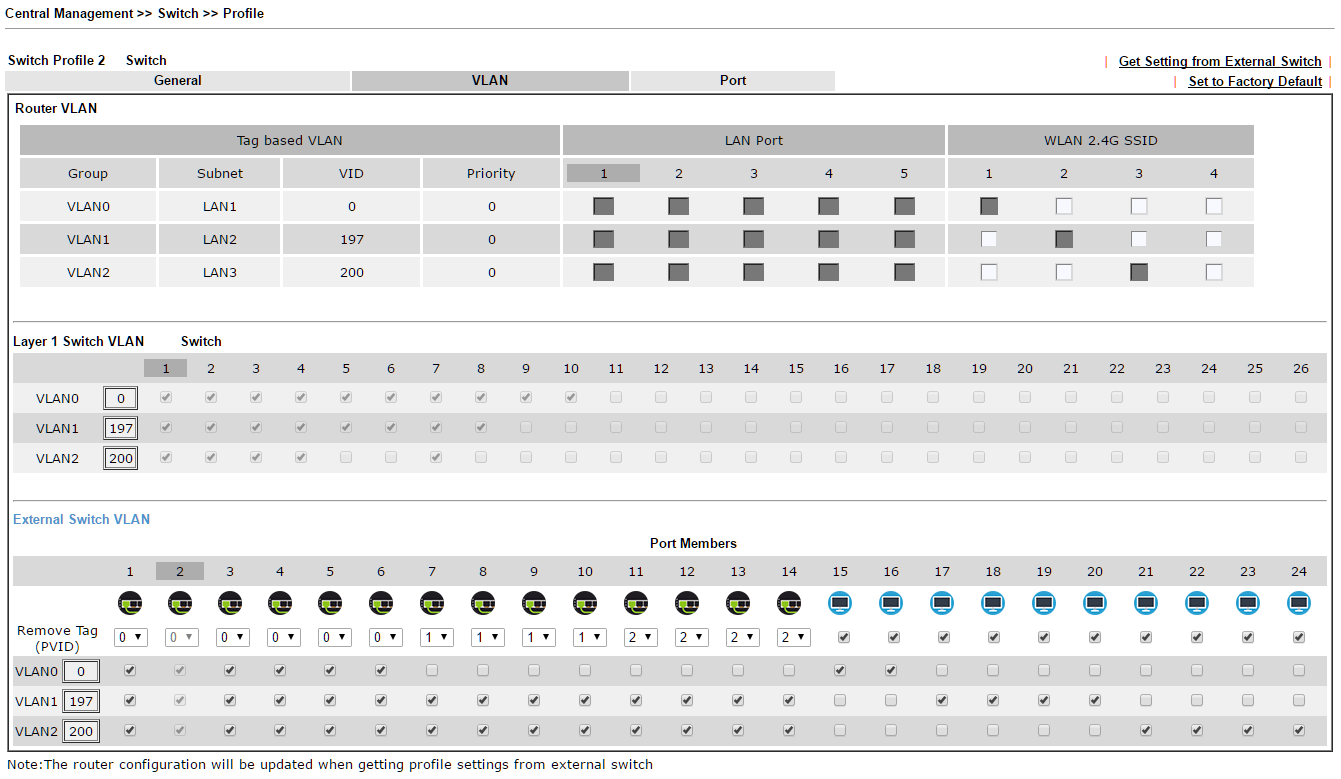The image size is (1341, 779).
Task: Toggle VLAN0 checkbox for external port 1
Action: (x=130, y=670)
